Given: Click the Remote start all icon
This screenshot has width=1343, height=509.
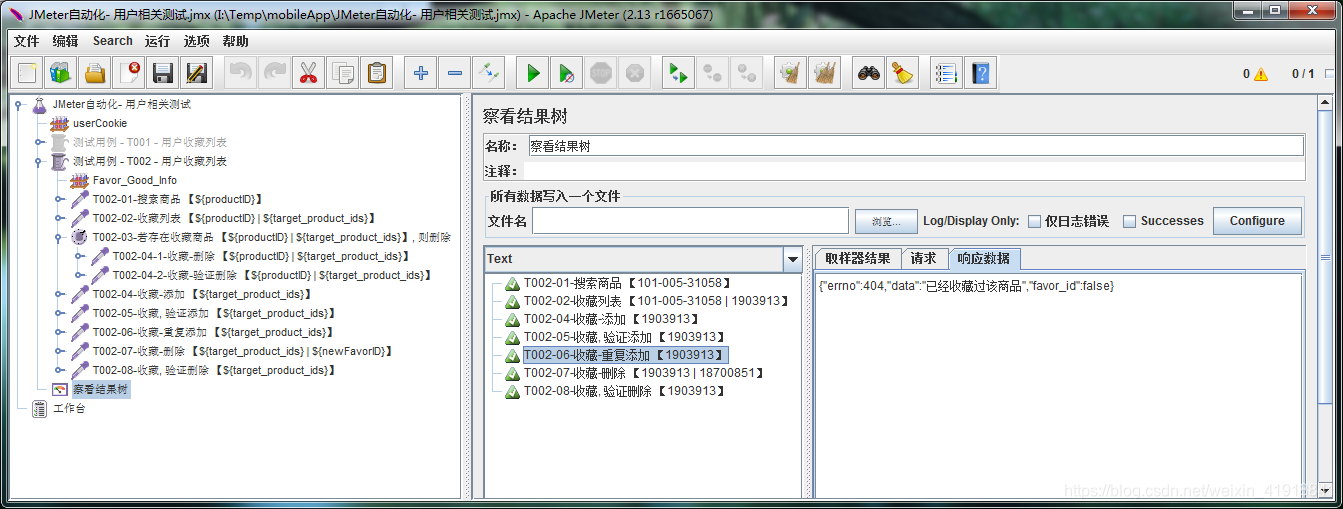Looking at the screenshot, I should 678,73.
